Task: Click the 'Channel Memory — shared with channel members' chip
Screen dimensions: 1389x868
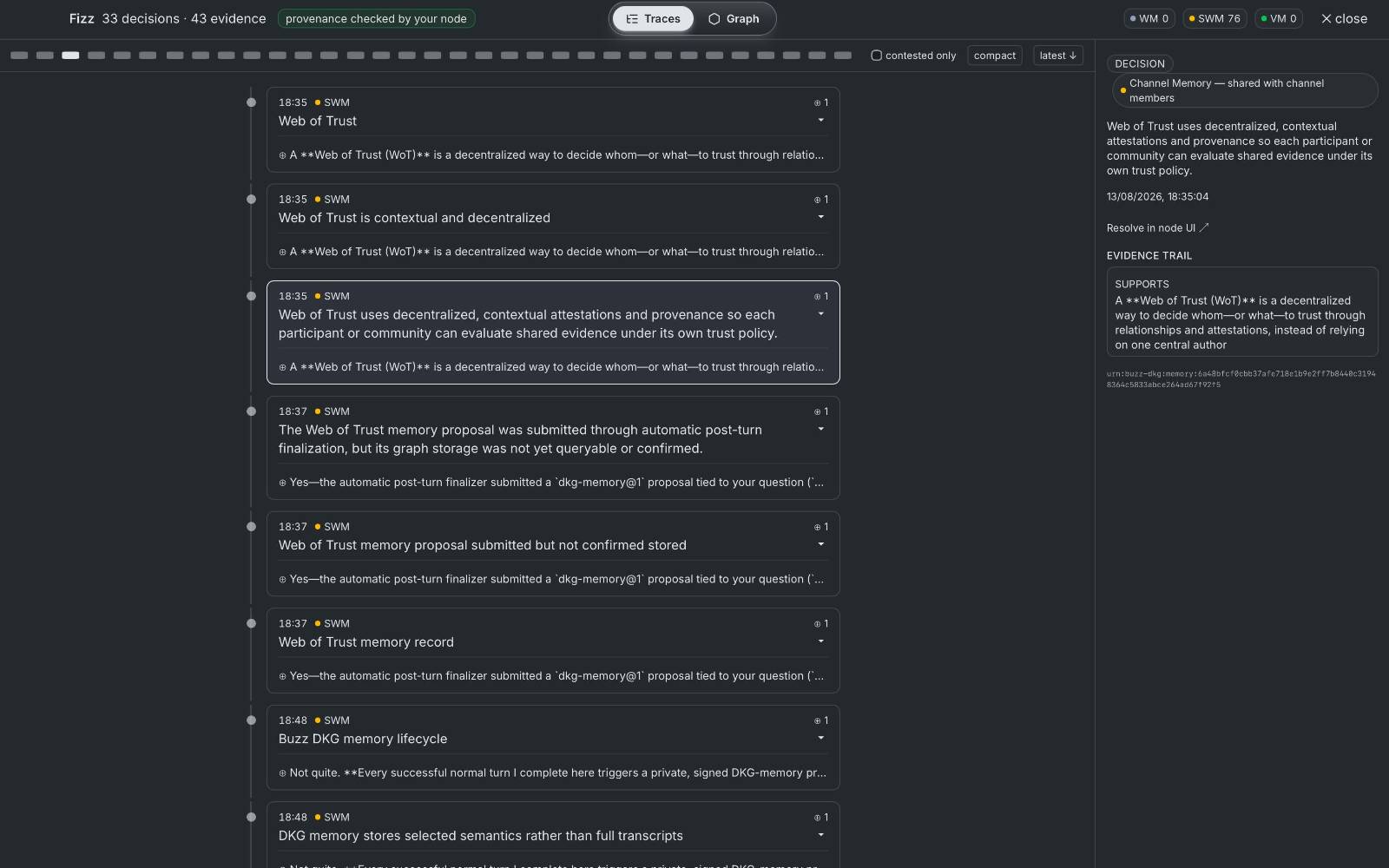Action: pos(1245,90)
